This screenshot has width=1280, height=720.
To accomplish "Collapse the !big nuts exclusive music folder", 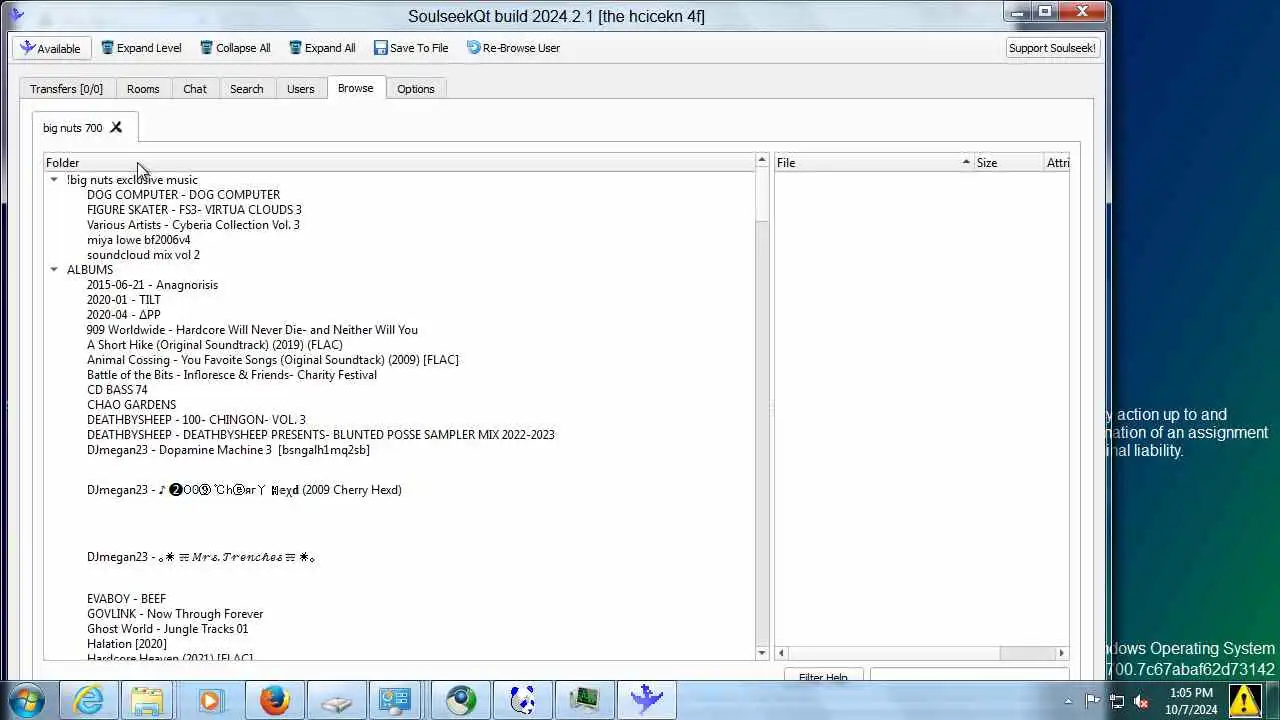I will (54, 180).
